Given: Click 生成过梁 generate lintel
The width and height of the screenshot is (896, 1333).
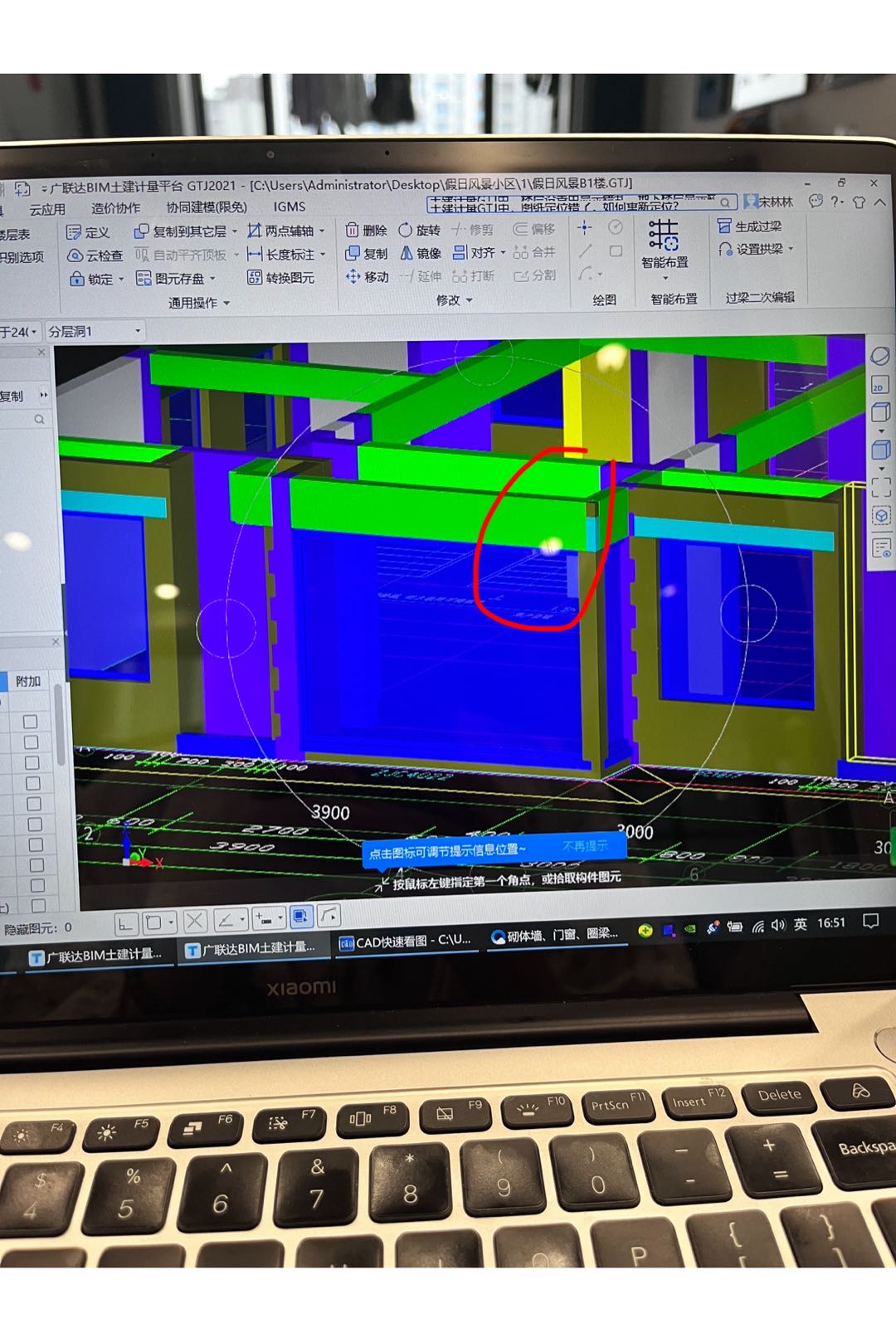Looking at the screenshot, I should tap(749, 226).
